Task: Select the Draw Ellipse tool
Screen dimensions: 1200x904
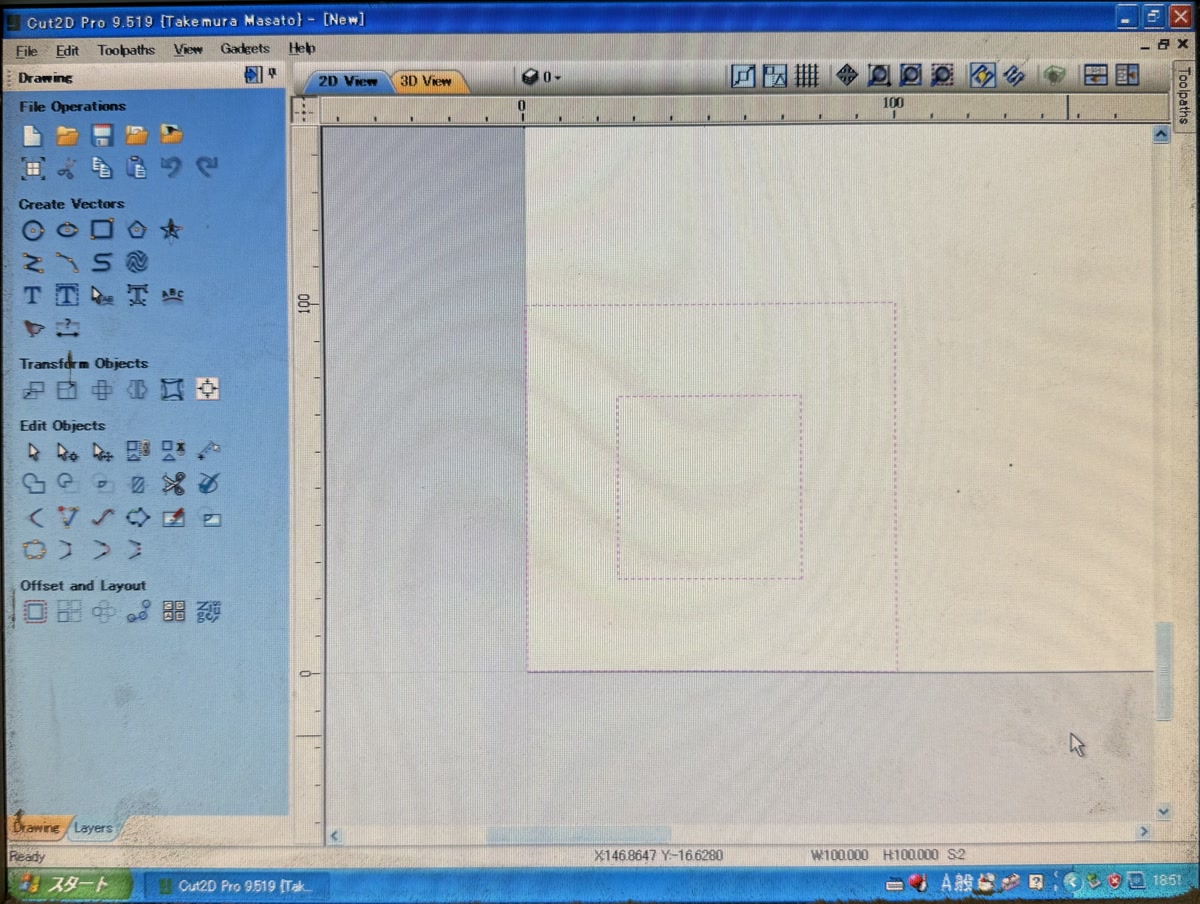Action: tap(67, 231)
